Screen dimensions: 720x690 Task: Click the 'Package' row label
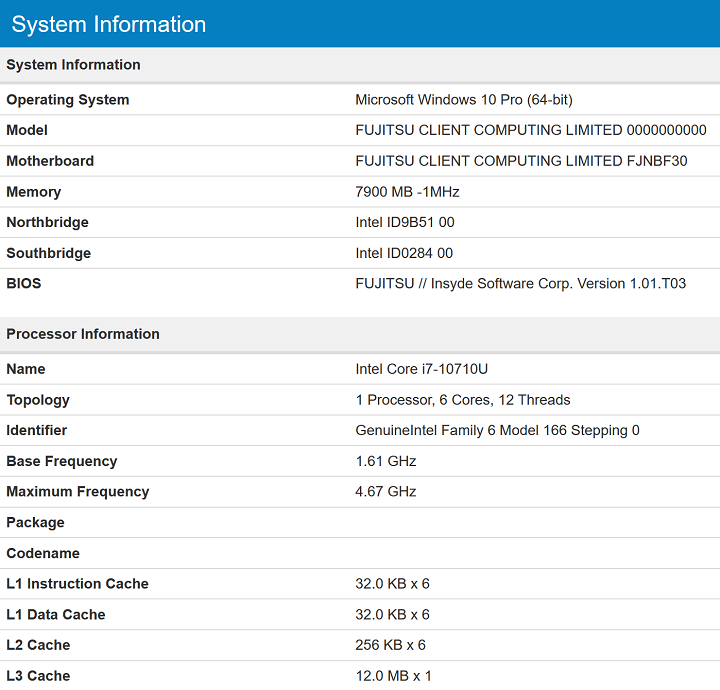35,523
